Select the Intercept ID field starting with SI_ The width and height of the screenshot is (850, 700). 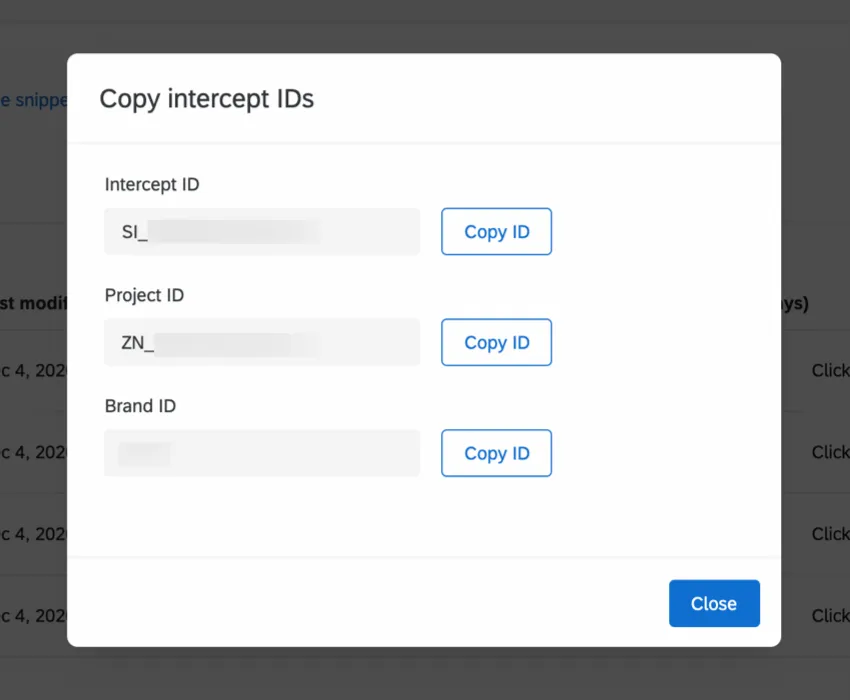click(261, 231)
